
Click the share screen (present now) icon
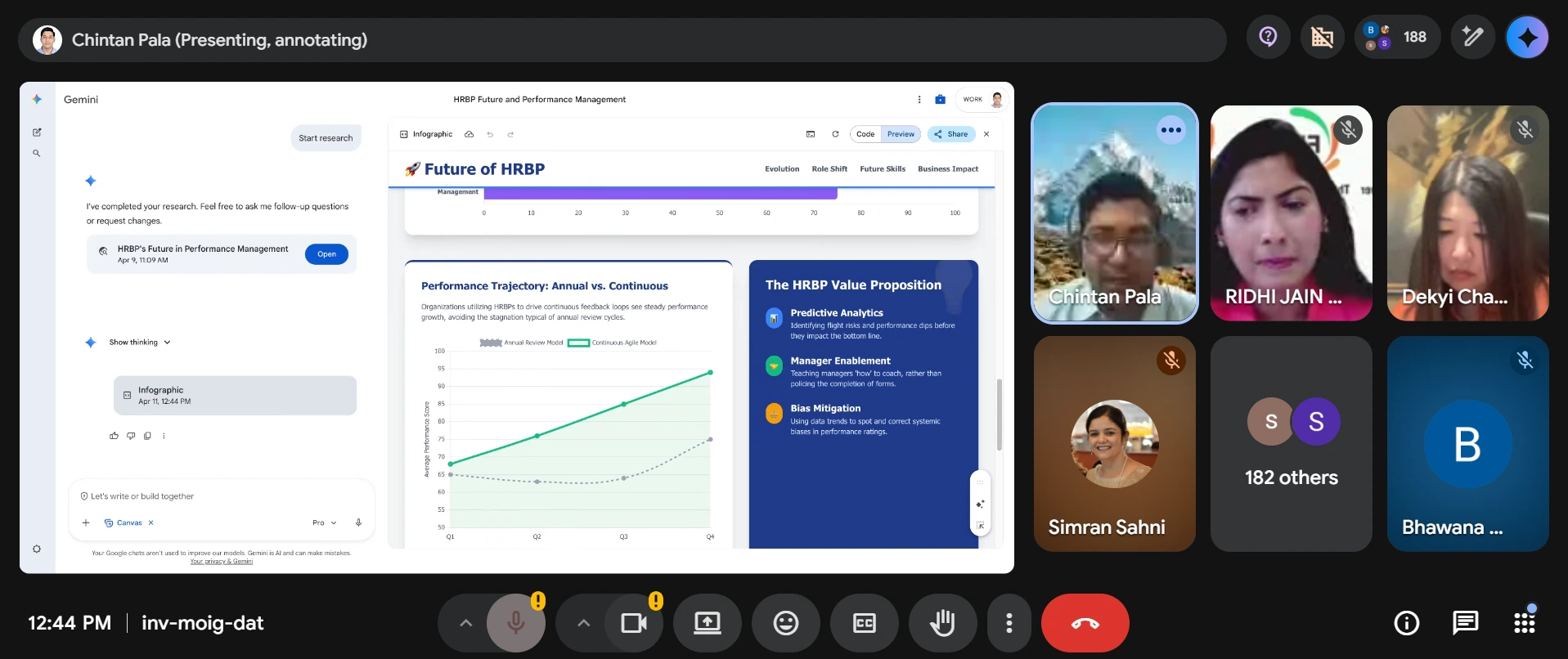click(x=707, y=623)
